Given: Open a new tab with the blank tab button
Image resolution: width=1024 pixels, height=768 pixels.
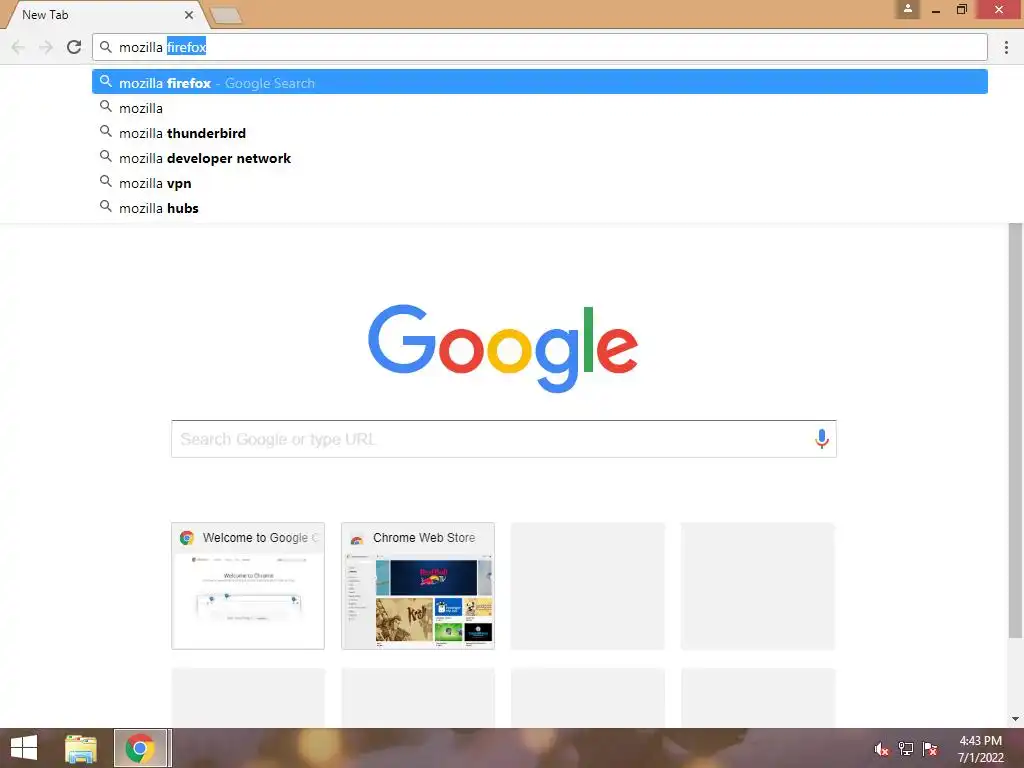Looking at the screenshot, I should (x=226, y=15).
